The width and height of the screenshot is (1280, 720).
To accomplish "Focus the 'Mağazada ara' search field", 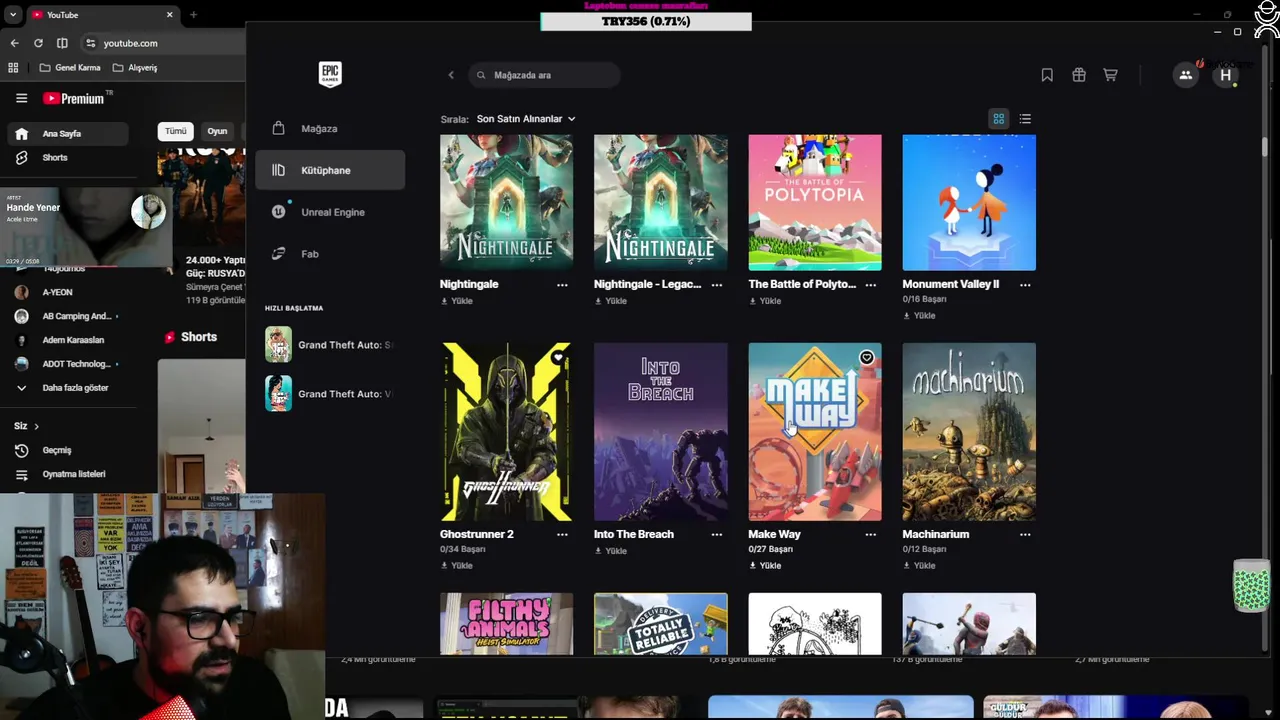I will (x=544, y=75).
